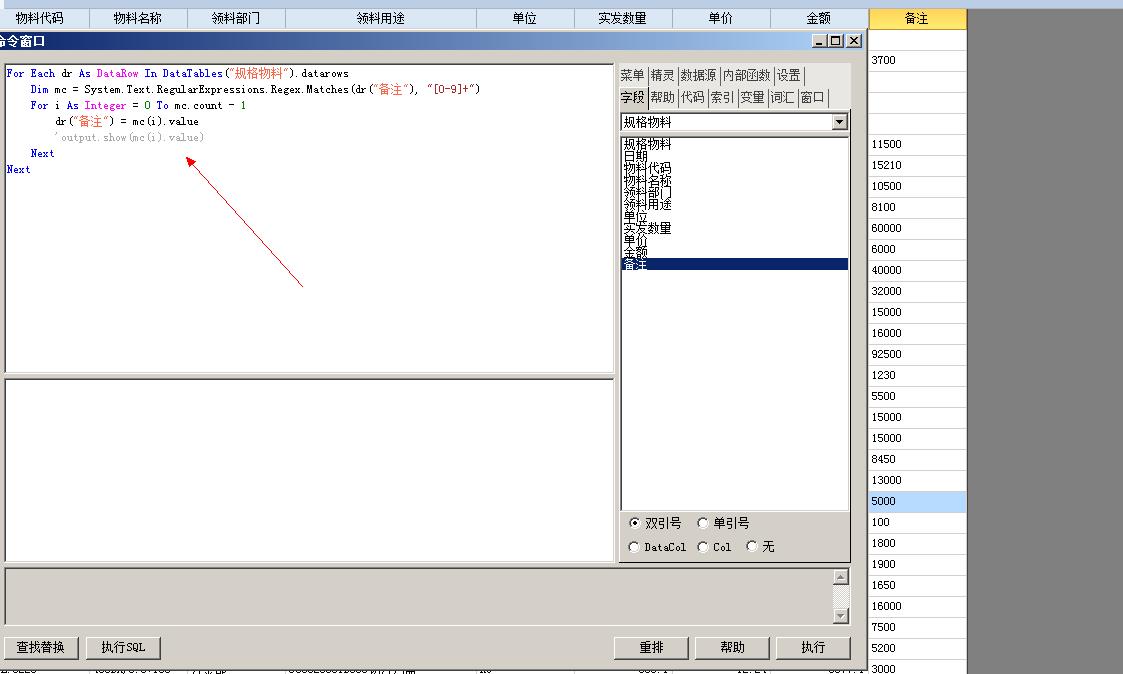
Task: Select the 备注 cell with 11500
Action: coord(917,144)
